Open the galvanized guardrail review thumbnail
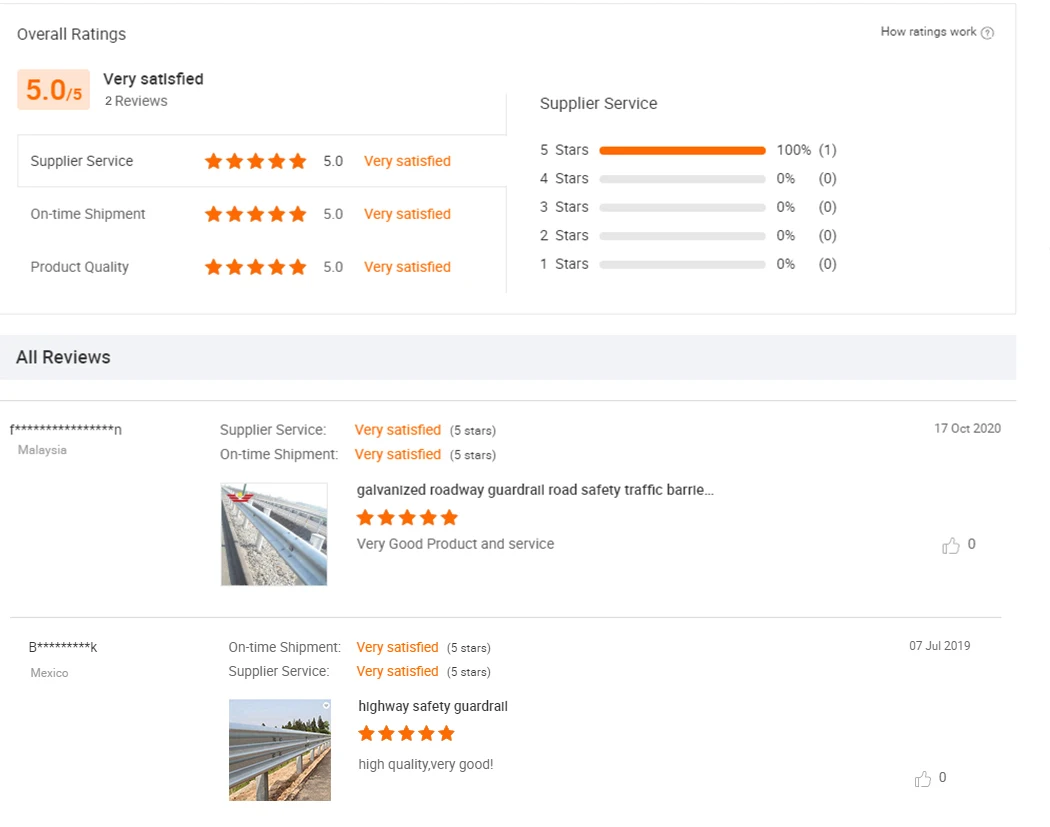The height and width of the screenshot is (827, 1050). (274, 534)
